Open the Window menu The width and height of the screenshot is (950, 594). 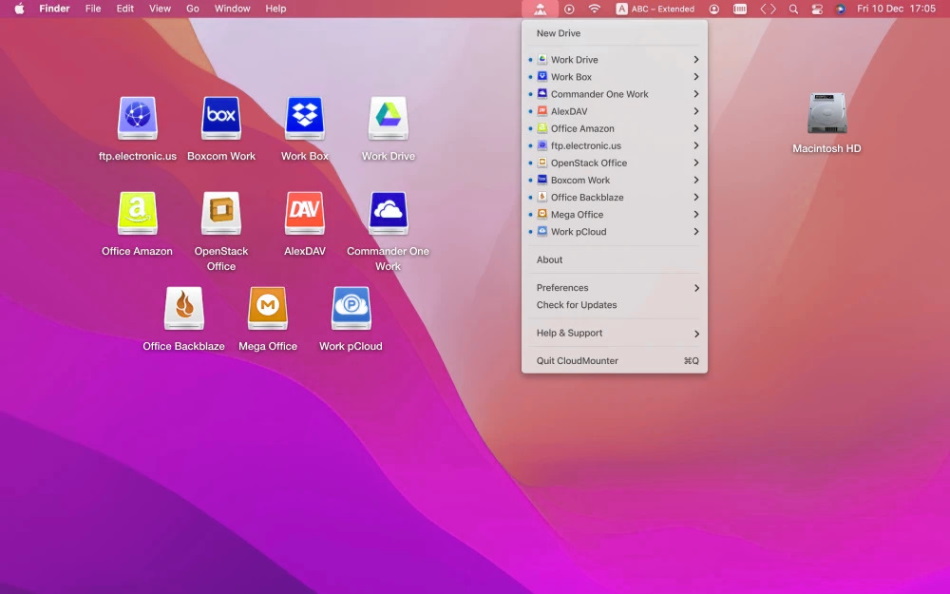pos(232,8)
